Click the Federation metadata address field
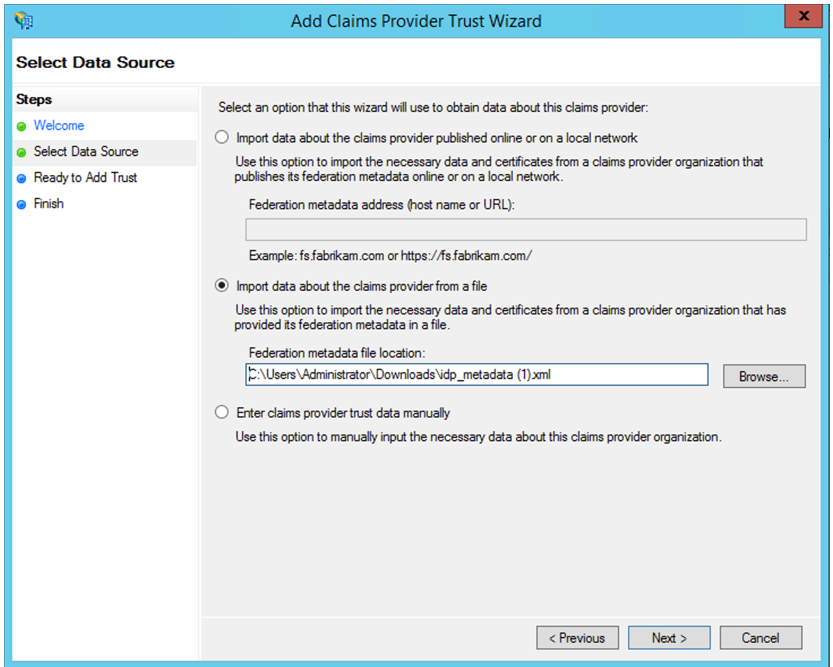This screenshot has height=667, width=833. coord(526,230)
